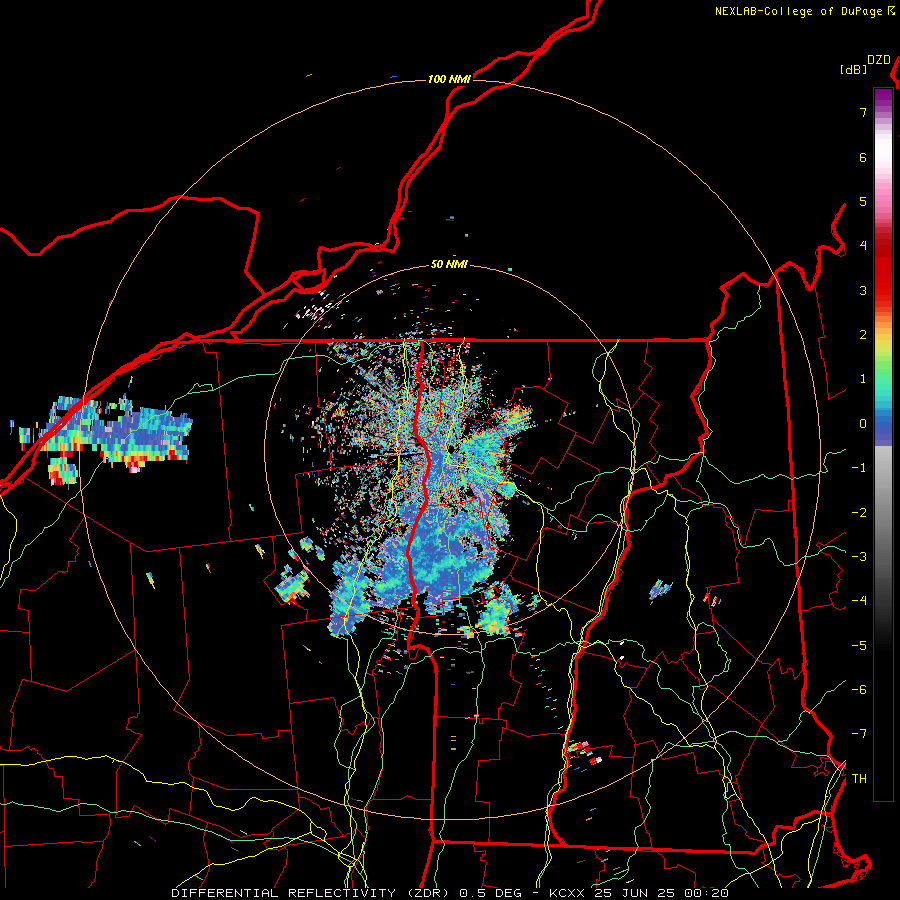Screen dimensions: 900x900
Task: Click the -1 value on color scale
Action: coord(859,468)
